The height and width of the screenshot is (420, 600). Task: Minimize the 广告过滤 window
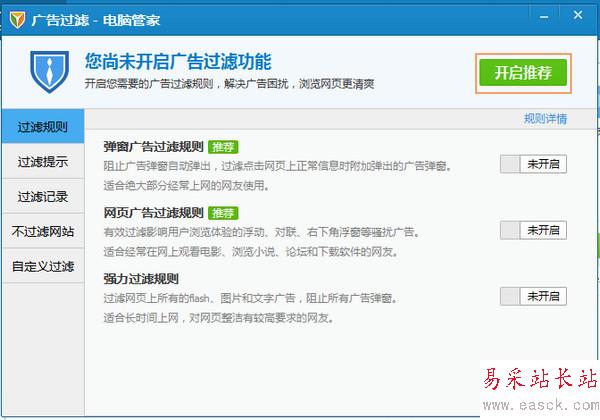(544, 17)
